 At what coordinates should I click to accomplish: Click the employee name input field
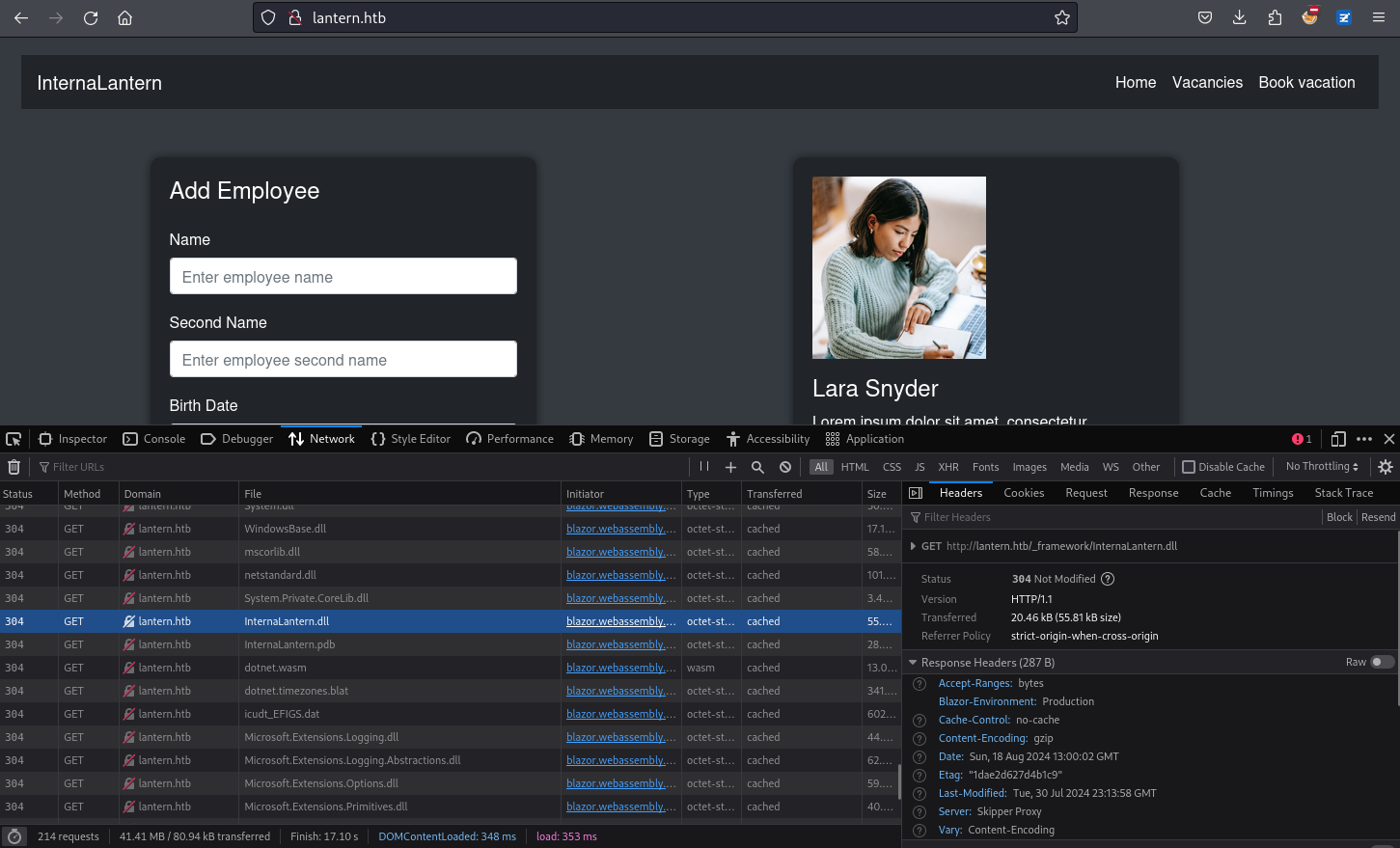pos(343,276)
